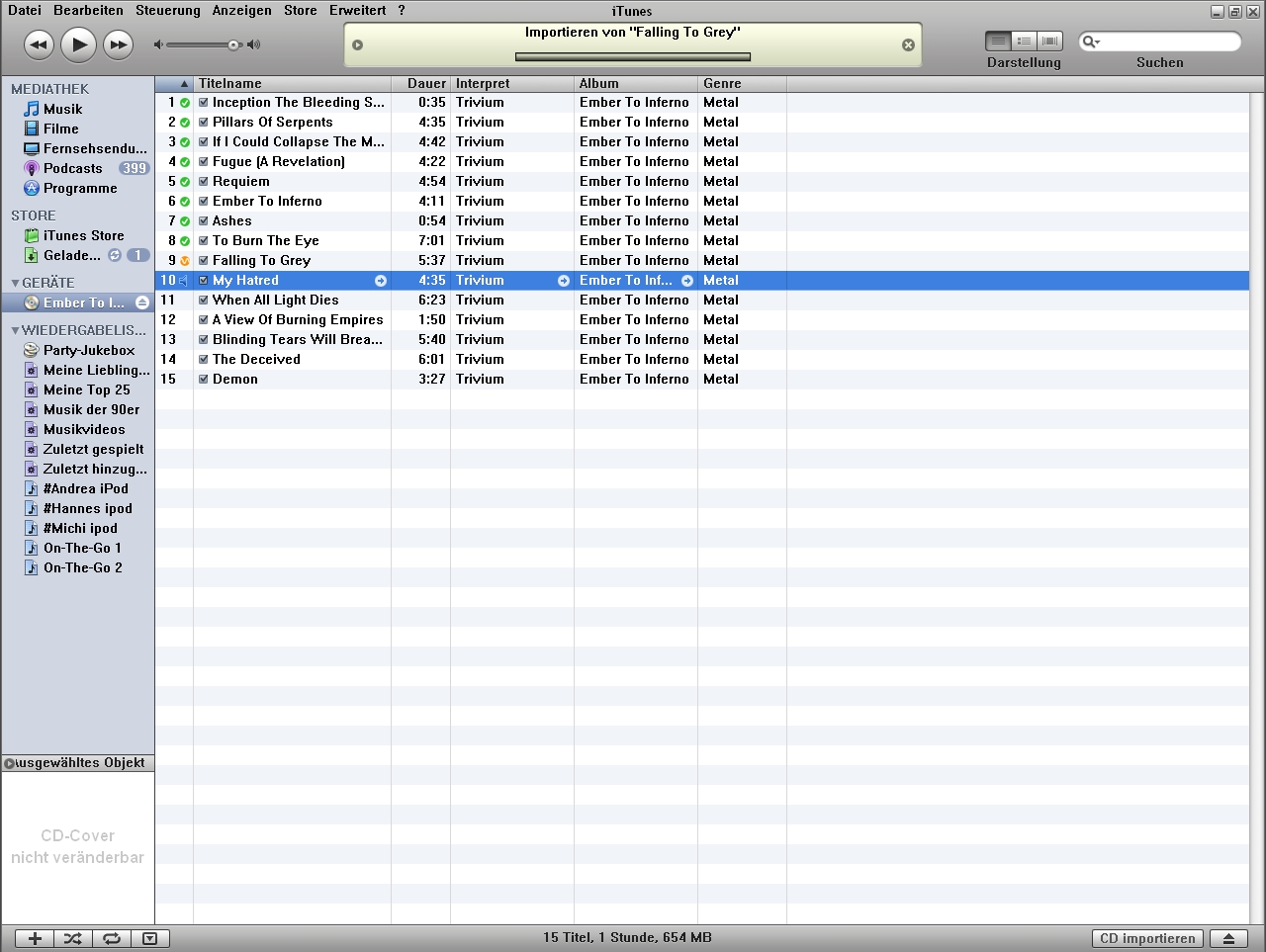
Task: Switch to grouped album view
Action: 1025,41
